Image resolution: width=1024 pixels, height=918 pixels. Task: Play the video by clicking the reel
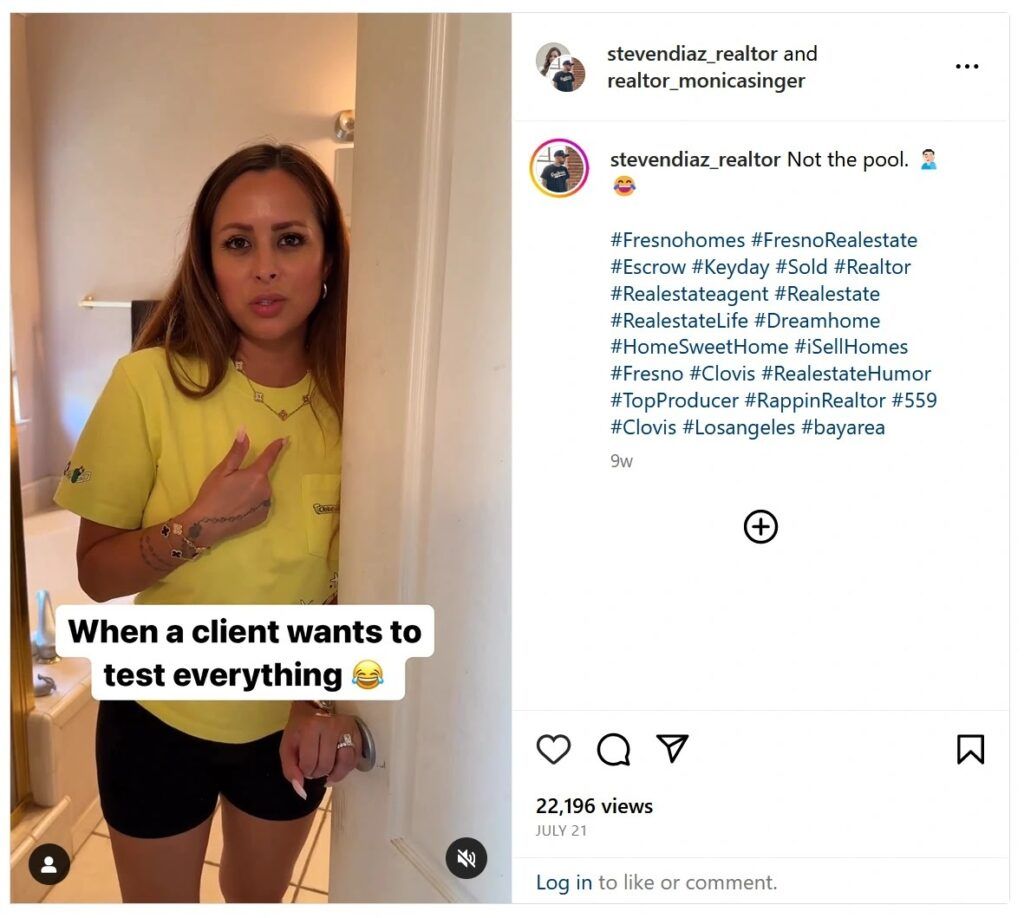260,400
